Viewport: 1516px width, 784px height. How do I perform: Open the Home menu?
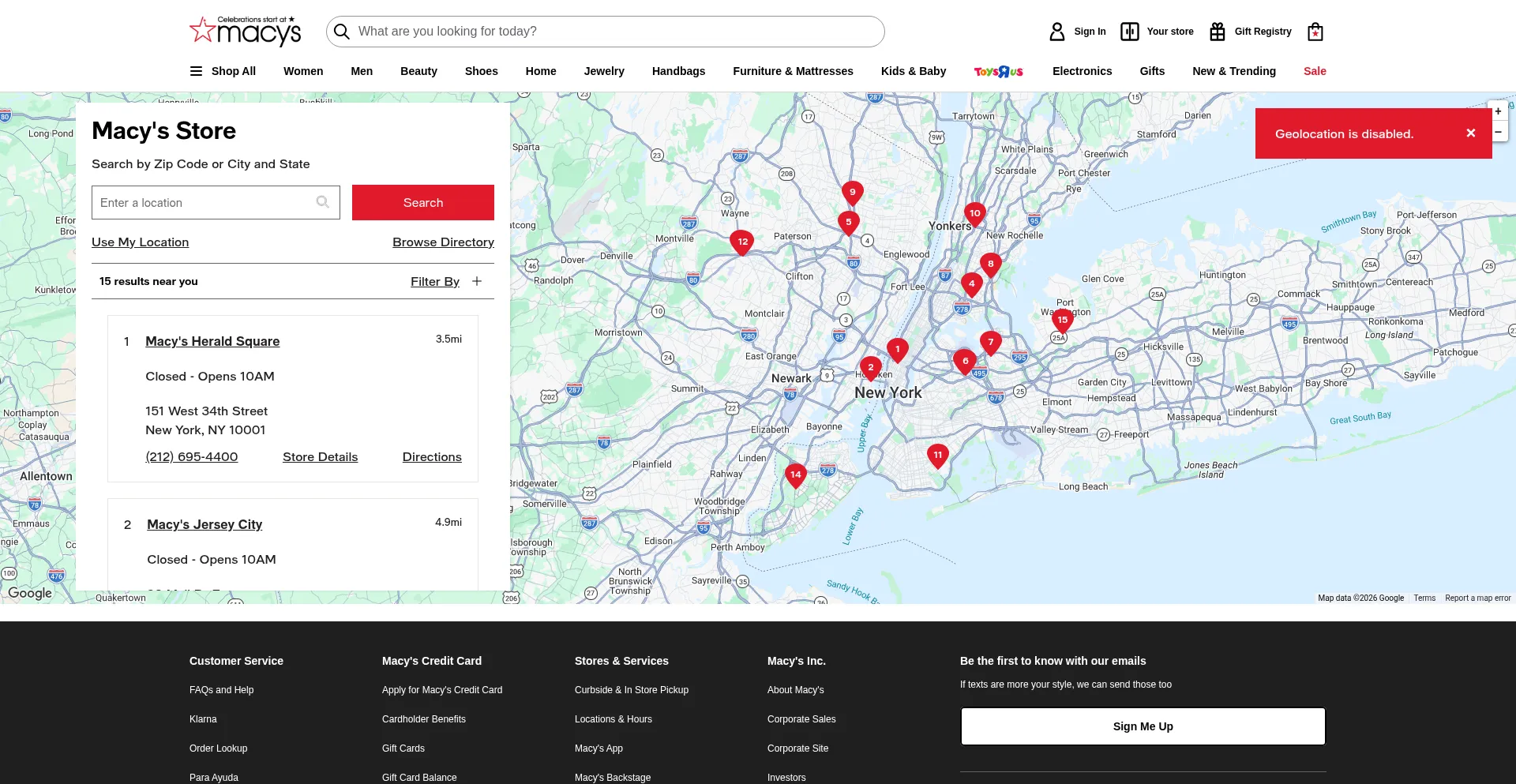pyautogui.click(x=541, y=71)
